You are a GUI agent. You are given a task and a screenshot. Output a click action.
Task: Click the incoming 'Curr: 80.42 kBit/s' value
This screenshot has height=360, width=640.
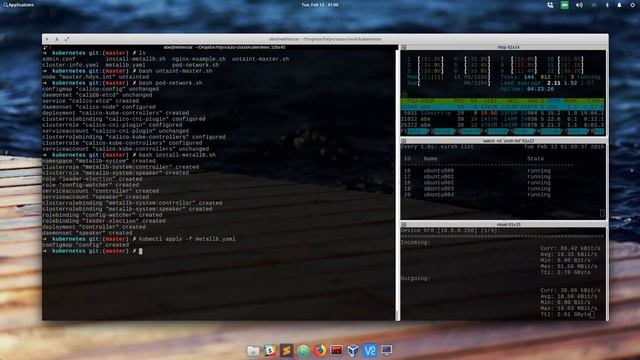coord(570,248)
